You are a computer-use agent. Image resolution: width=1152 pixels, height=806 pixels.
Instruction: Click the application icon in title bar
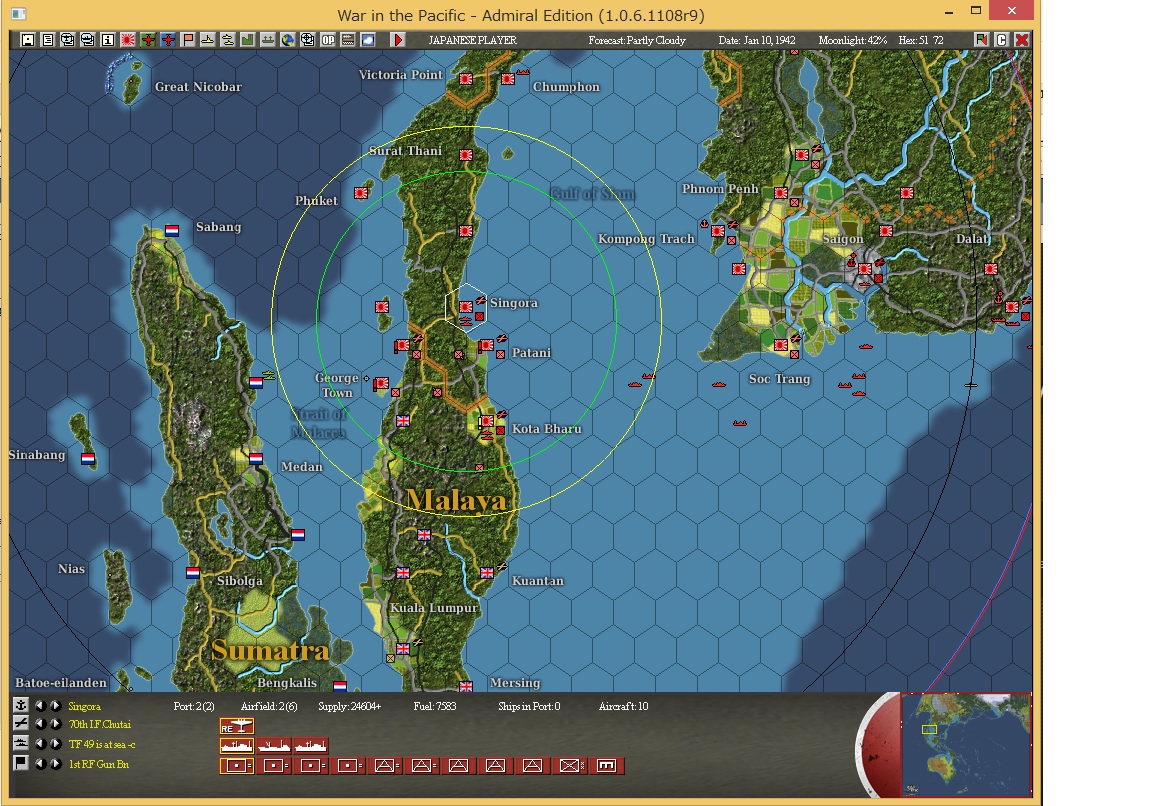click(x=18, y=13)
